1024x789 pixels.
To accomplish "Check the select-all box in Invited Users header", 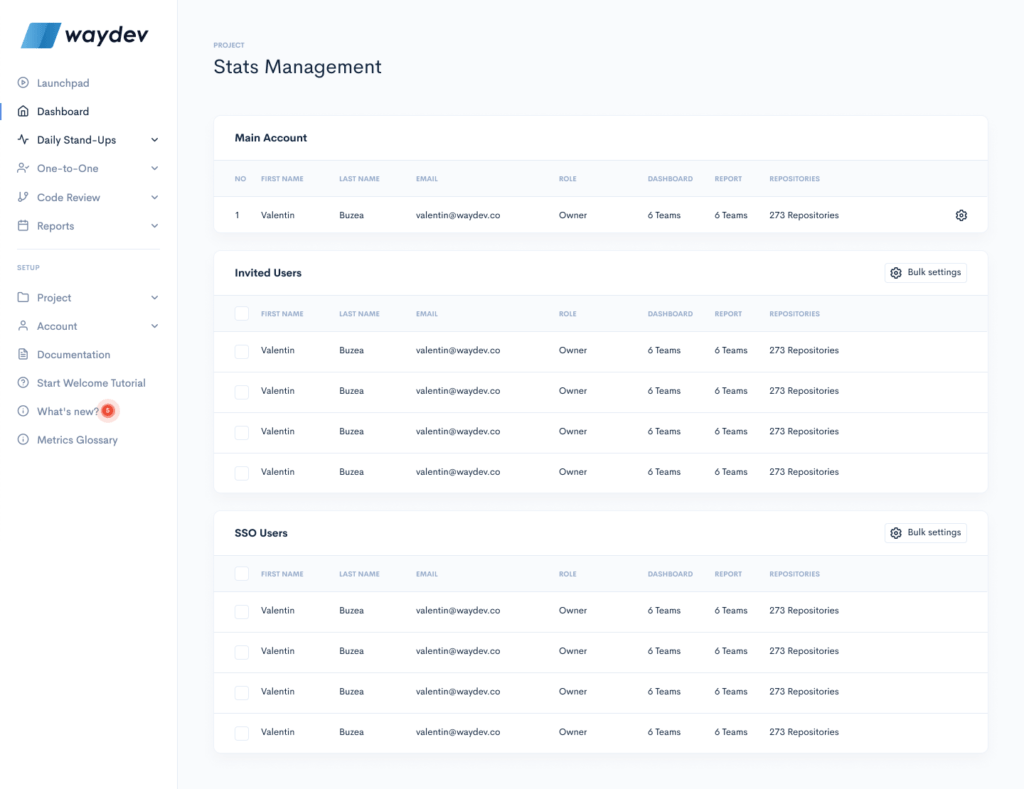I will (x=241, y=313).
